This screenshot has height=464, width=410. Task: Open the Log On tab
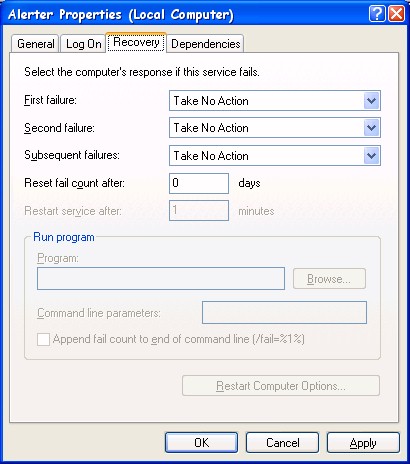83,44
